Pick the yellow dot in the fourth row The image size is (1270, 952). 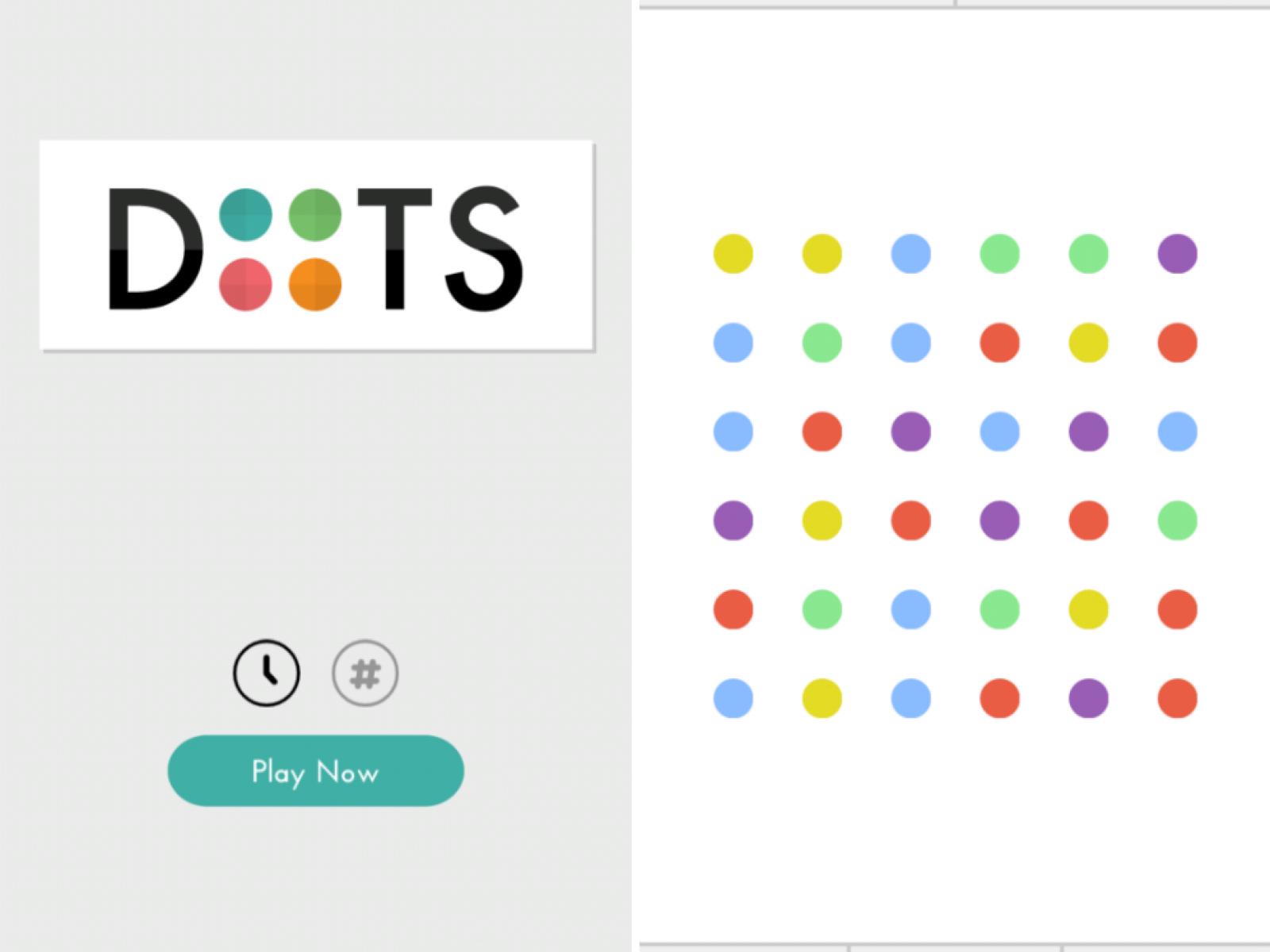[x=822, y=520]
